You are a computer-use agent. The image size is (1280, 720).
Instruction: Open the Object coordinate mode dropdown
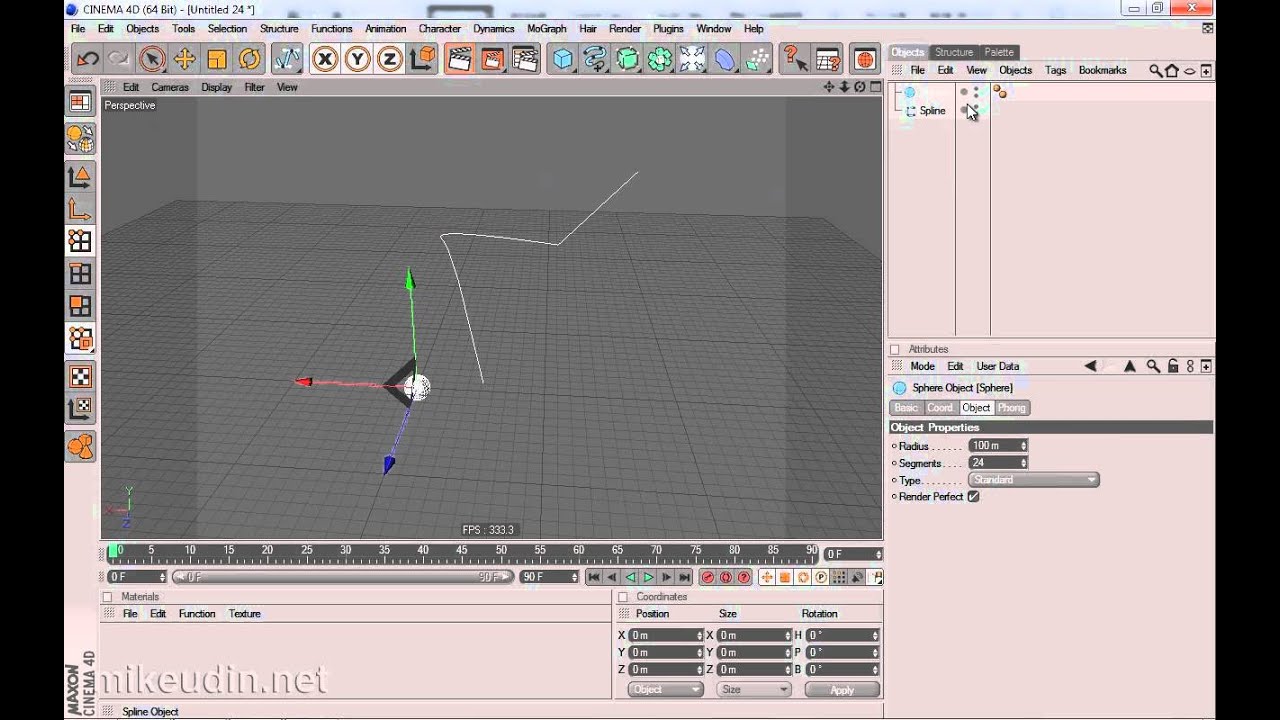coord(665,690)
